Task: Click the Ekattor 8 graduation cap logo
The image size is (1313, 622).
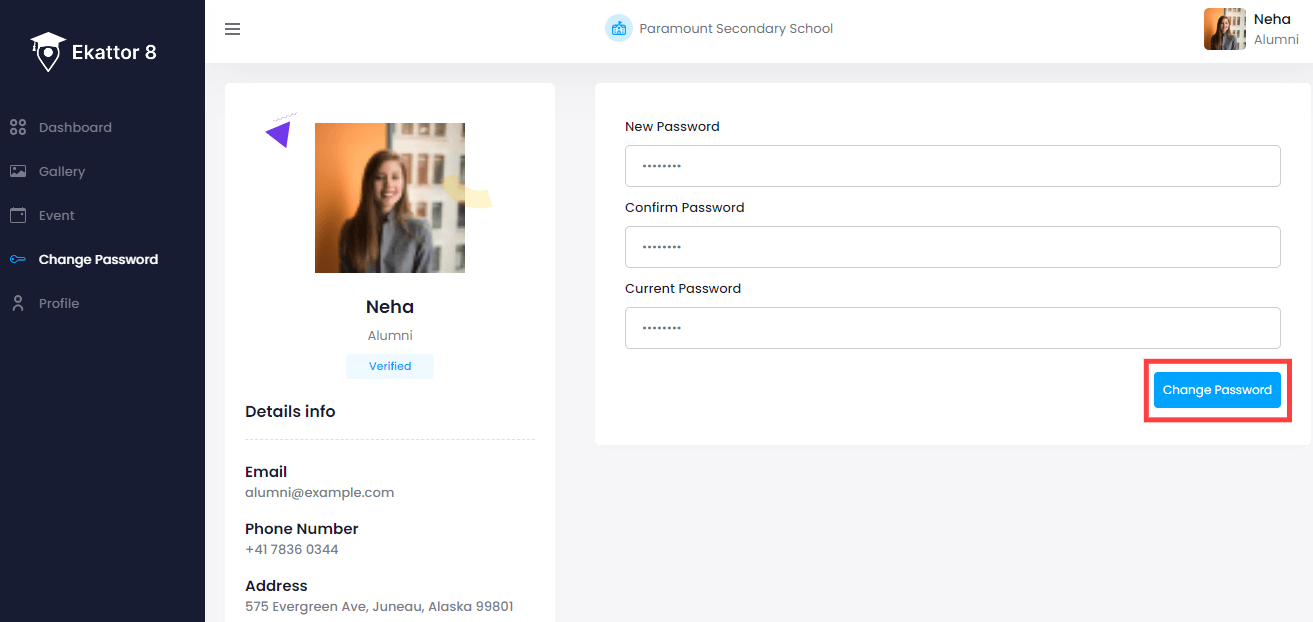Action: (x=47, y=52)
